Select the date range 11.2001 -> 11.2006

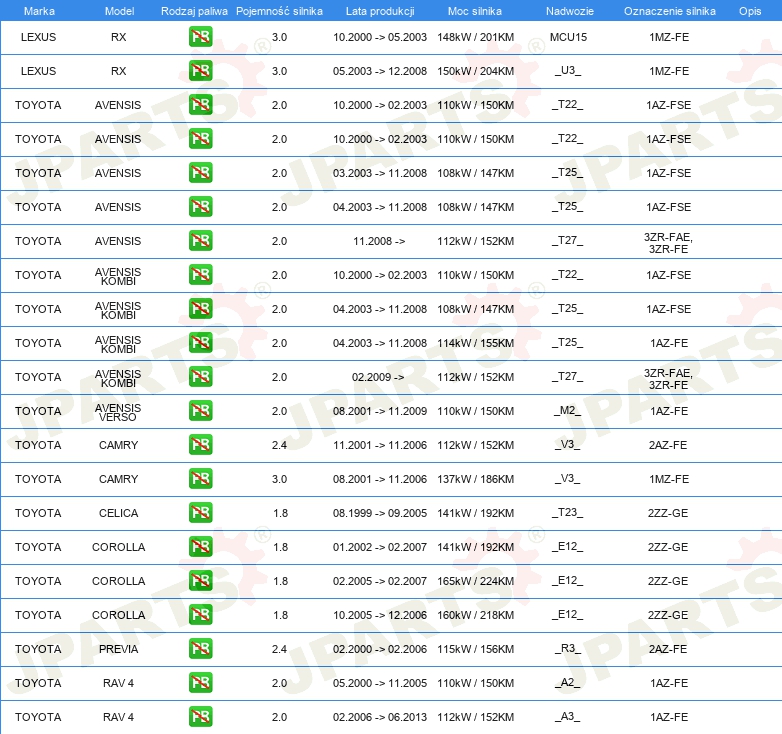380,445
